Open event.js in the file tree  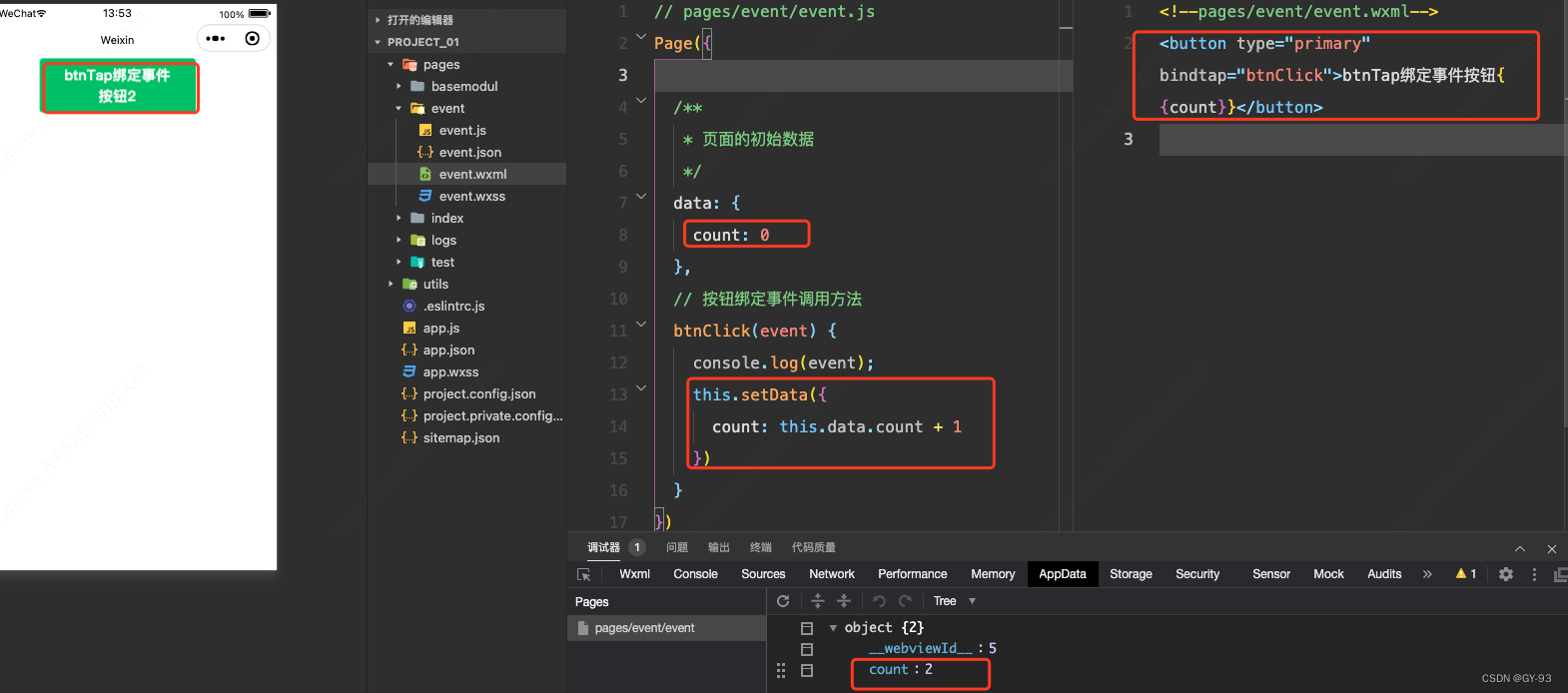tap(462, 131)
